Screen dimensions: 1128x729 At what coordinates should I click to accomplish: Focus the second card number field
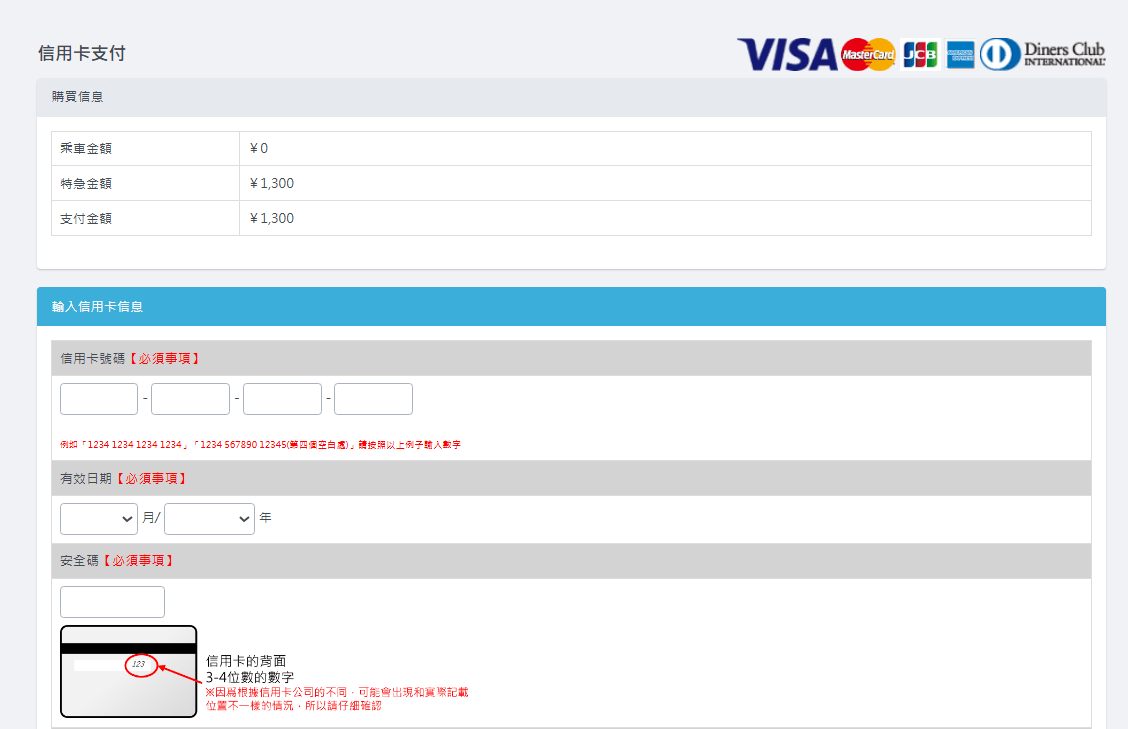point(190,399)
